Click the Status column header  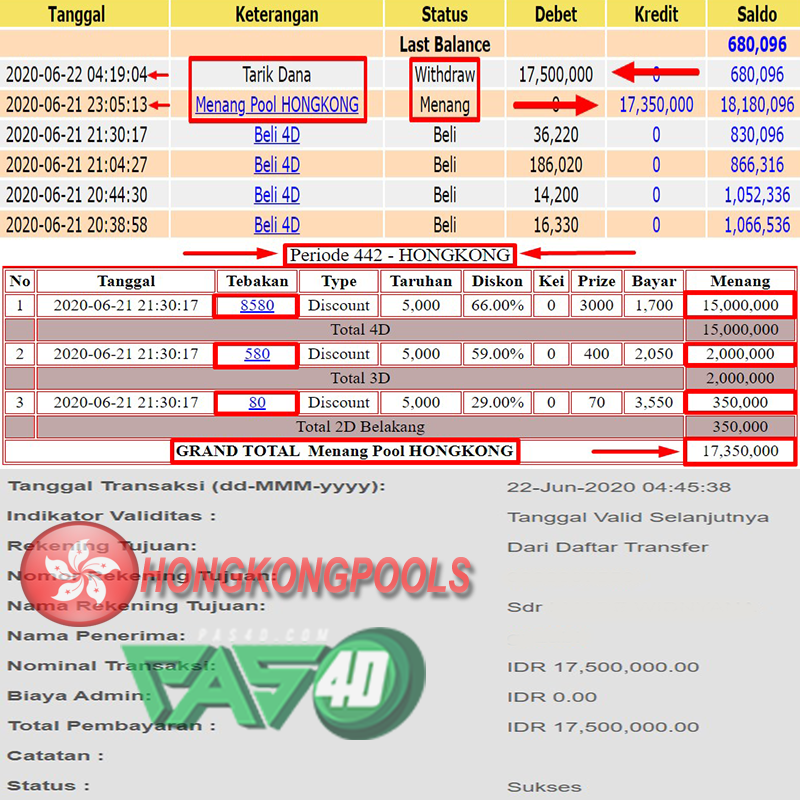pos(444,14)
